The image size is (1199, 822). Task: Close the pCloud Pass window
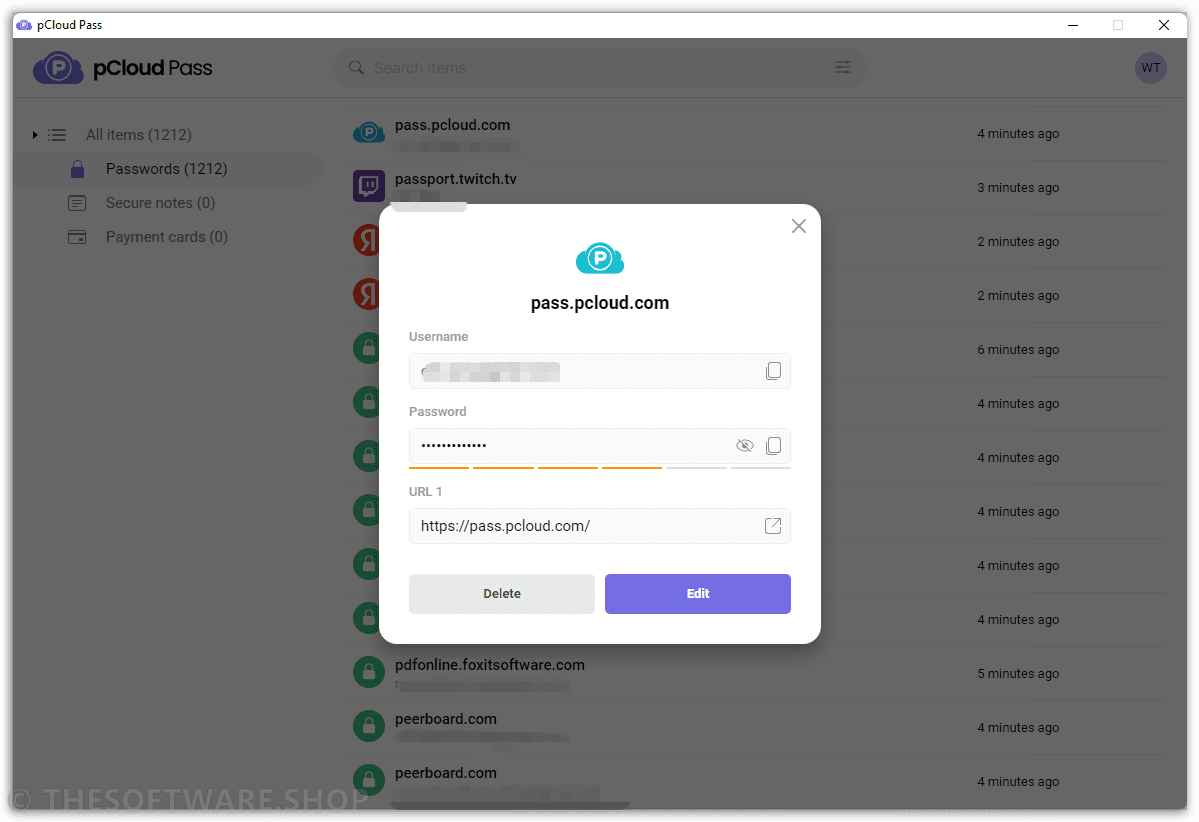[1164, 24]
